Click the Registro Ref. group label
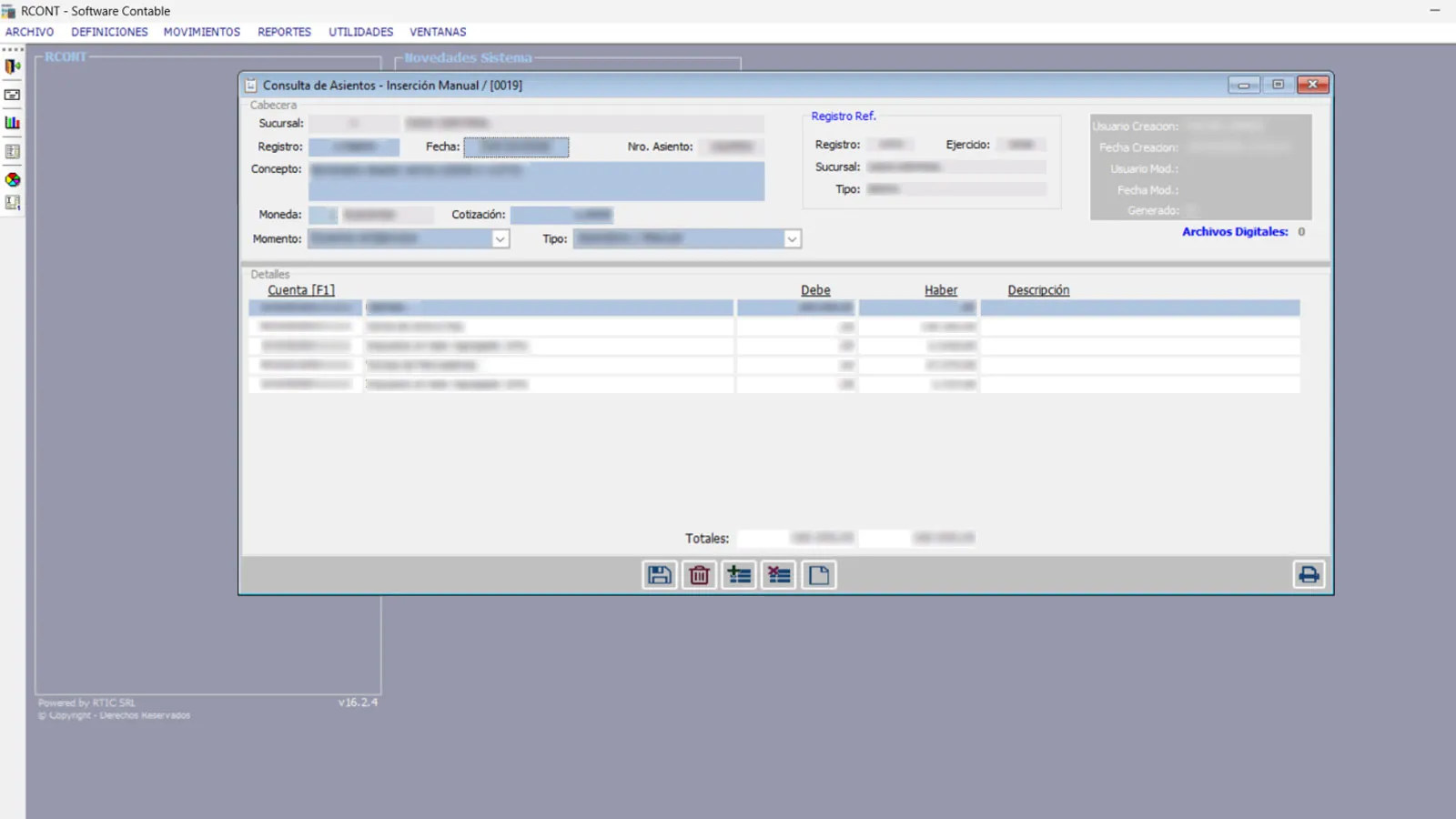The image size is (1456, 819). pos(844,116)
